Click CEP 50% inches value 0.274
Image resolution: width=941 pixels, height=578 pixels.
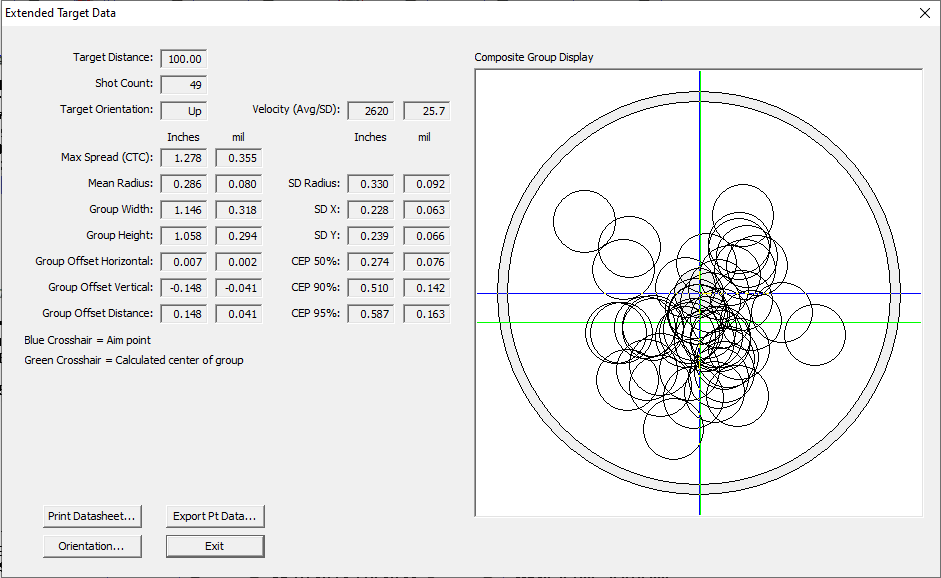pos(370,262)
